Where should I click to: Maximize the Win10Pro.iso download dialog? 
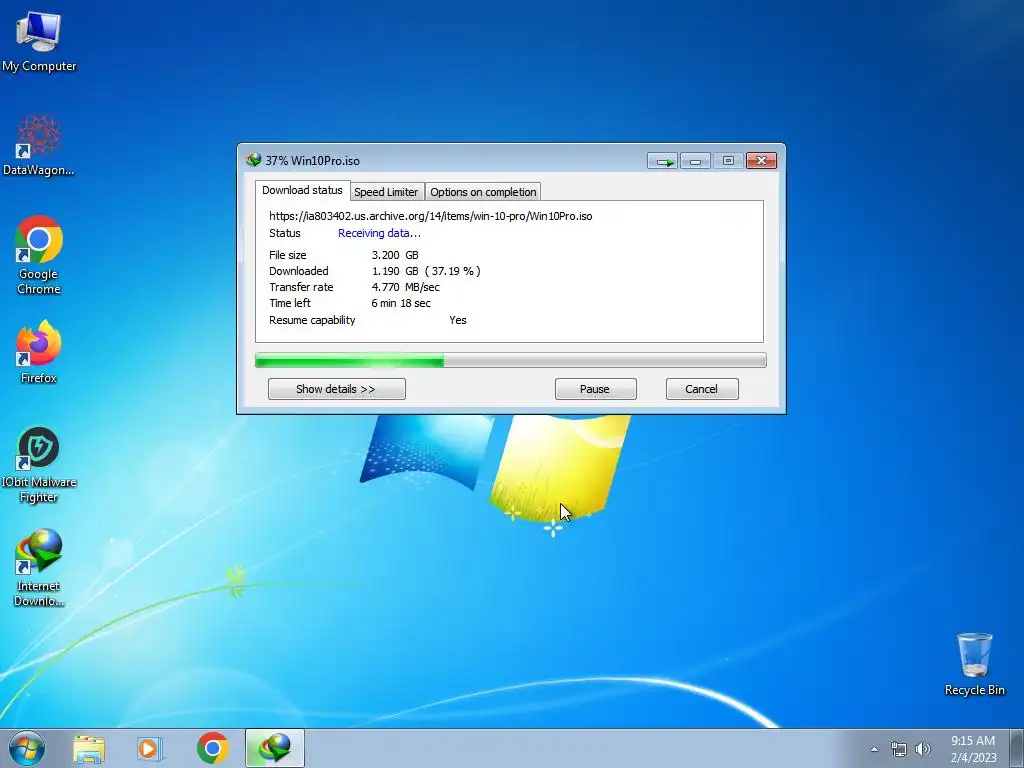[728, 161]
